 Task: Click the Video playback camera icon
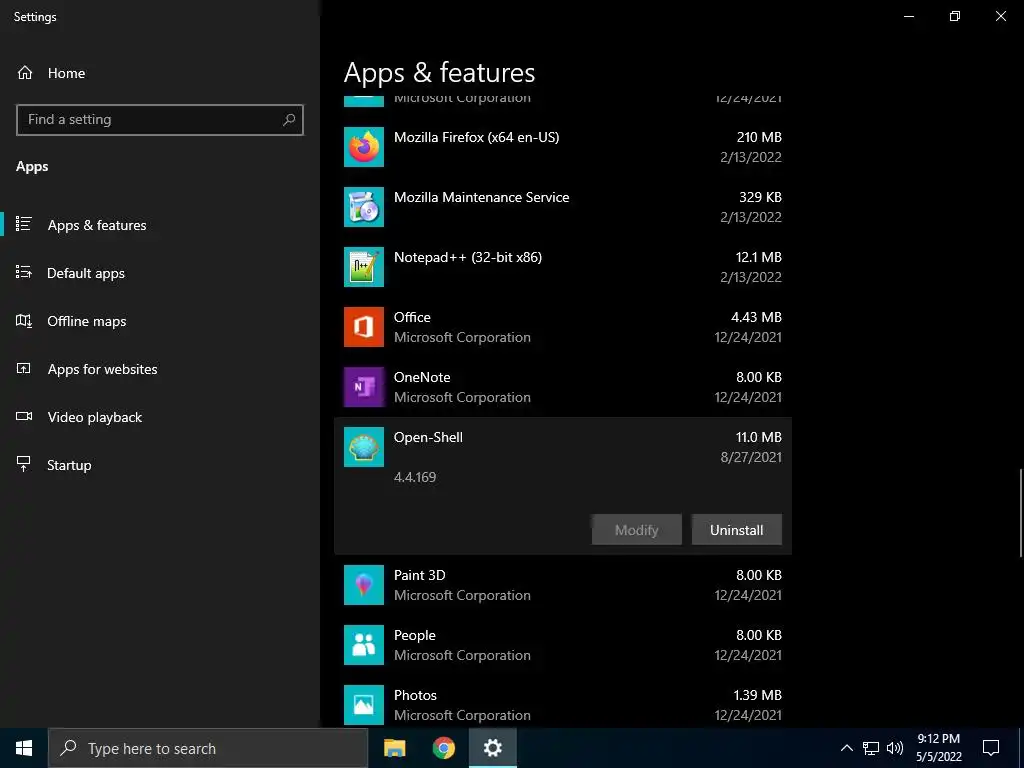coord(24,416)
